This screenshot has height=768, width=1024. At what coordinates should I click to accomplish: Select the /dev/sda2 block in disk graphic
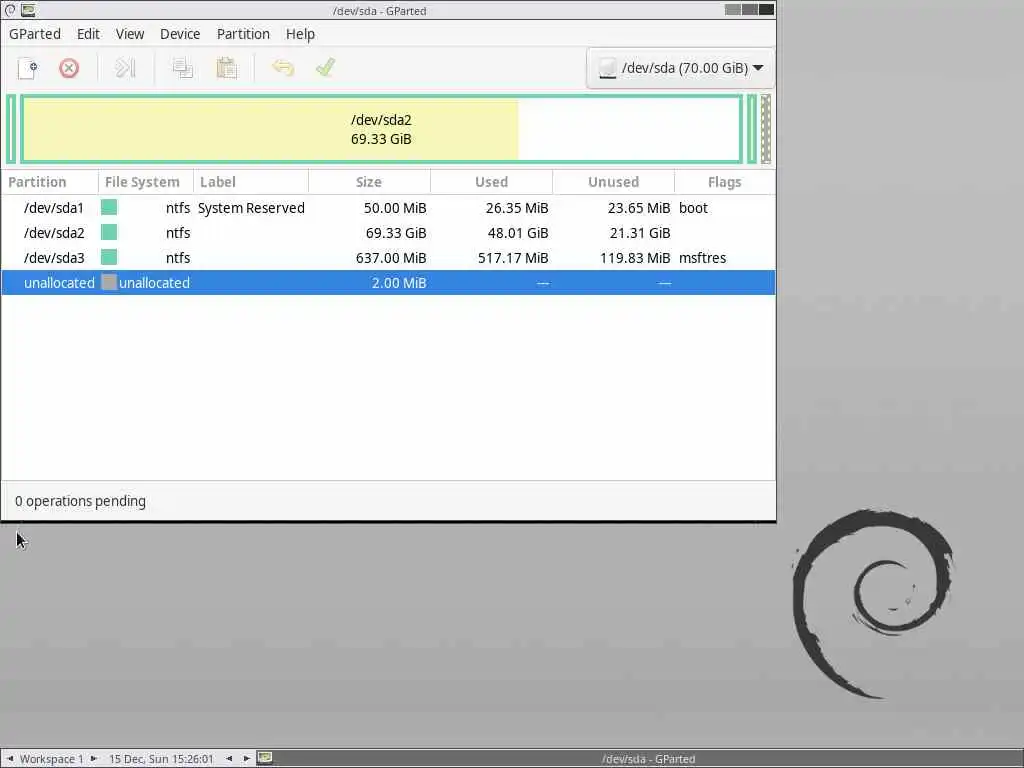click(381, 129)
